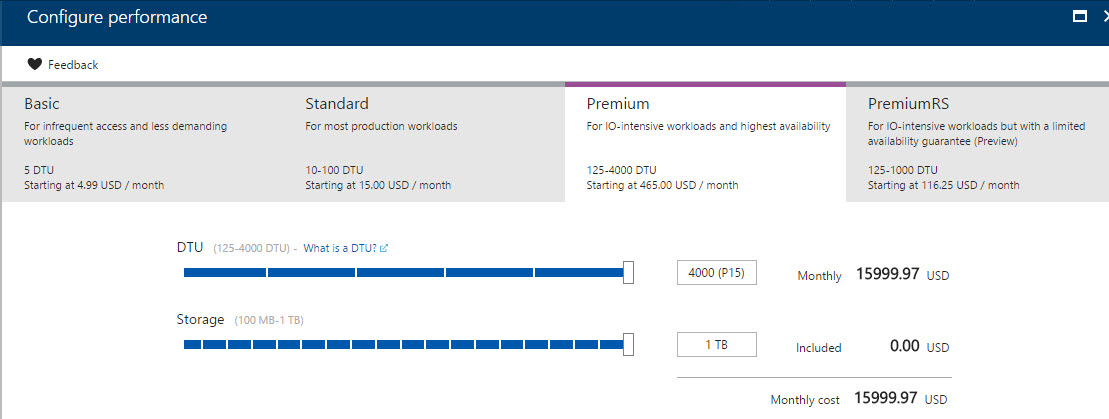Open the Feedback link

pyautogui.click(x=73, y=65)
